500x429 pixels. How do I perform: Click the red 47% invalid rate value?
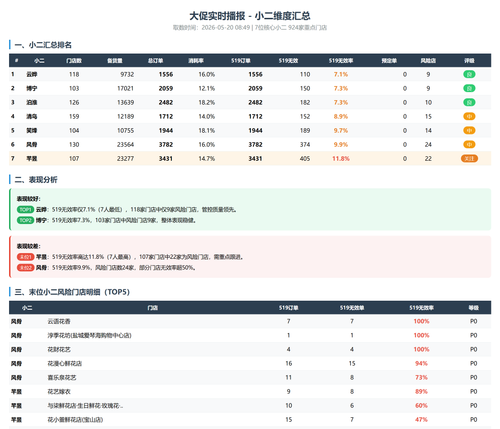pos(421,419)
